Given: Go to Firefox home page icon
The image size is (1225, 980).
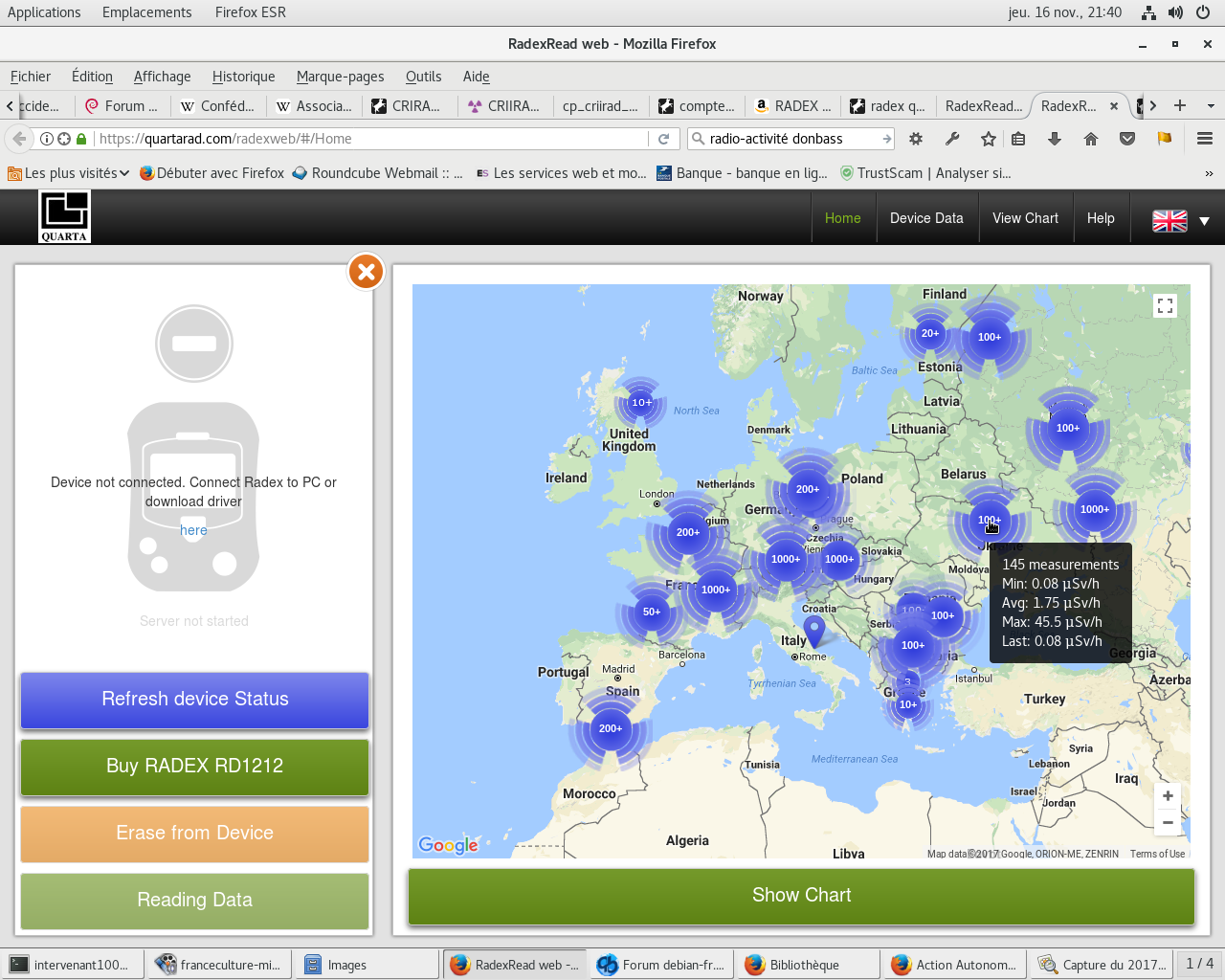Looking at the screenshot, I should (x=1091, y=139).
